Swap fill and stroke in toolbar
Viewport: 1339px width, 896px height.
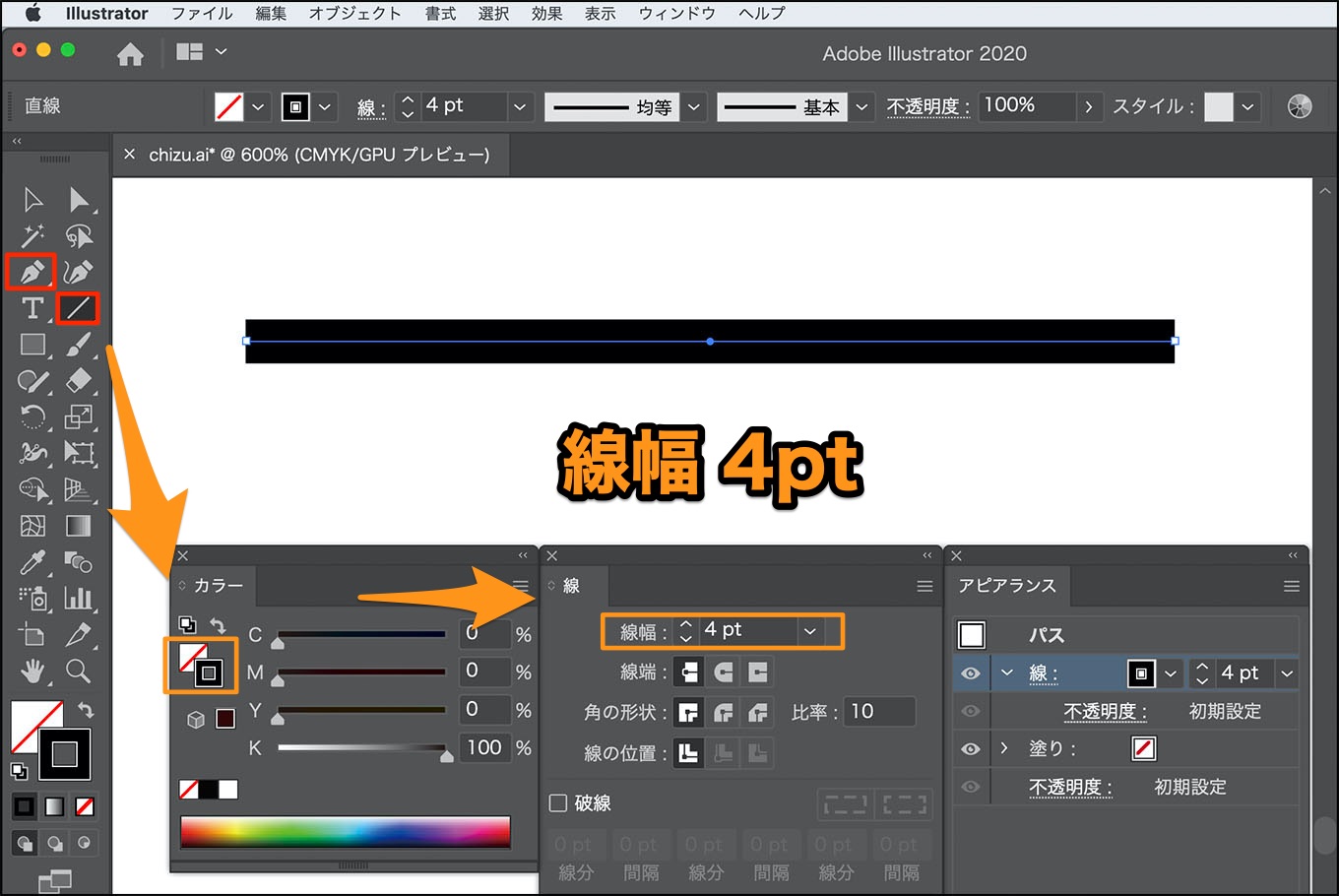[85, 709]
